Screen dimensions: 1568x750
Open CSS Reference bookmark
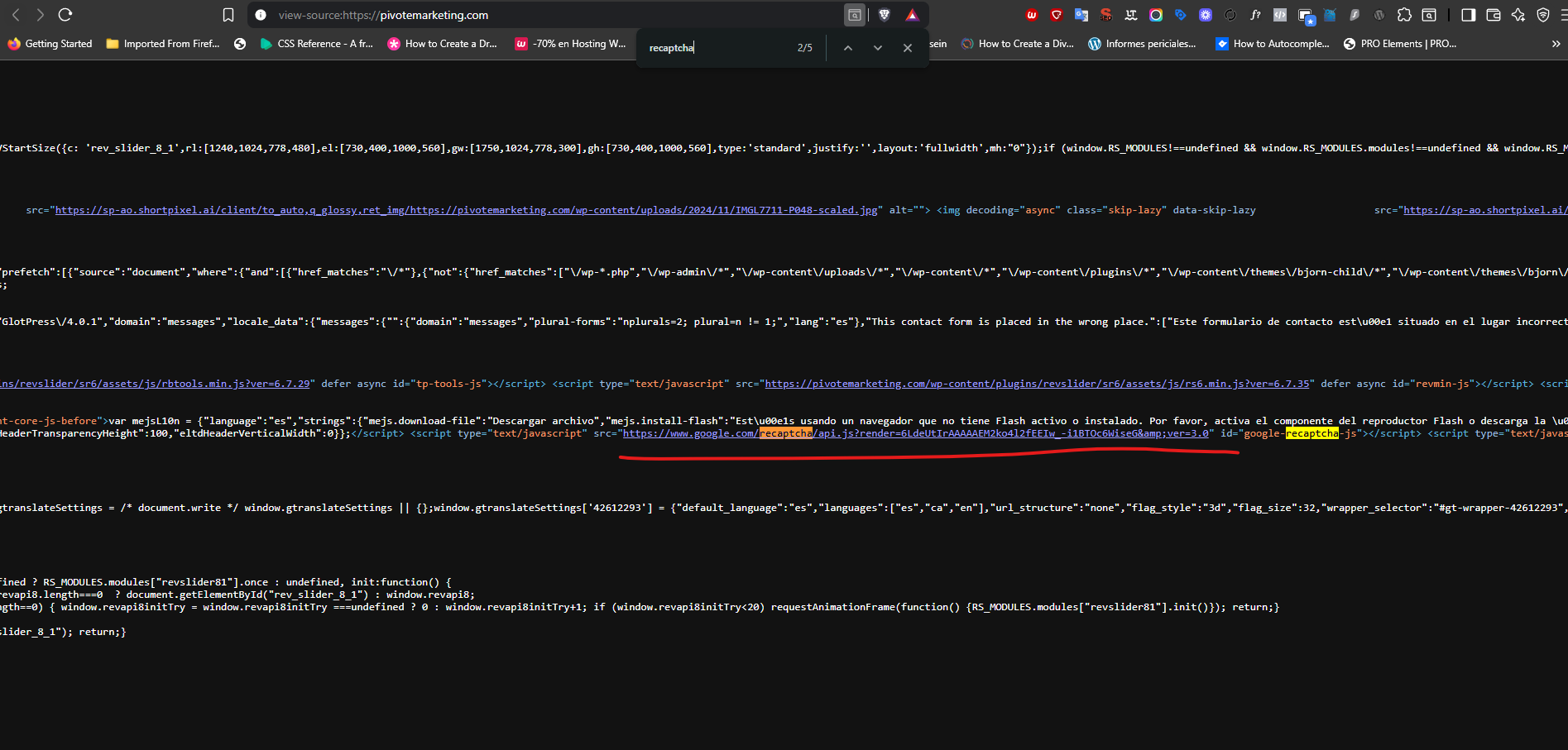316,44
